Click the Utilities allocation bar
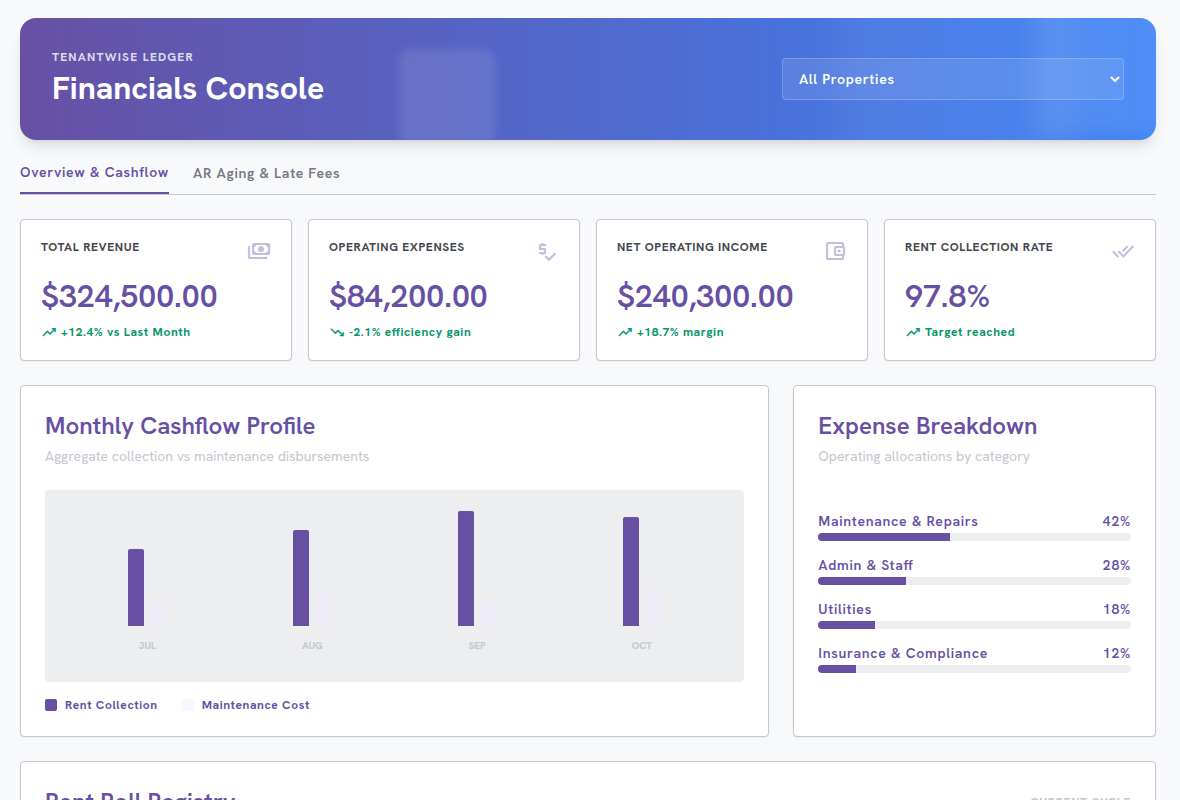This screenshot has height=800, width=1180. (x=974, y=625)
